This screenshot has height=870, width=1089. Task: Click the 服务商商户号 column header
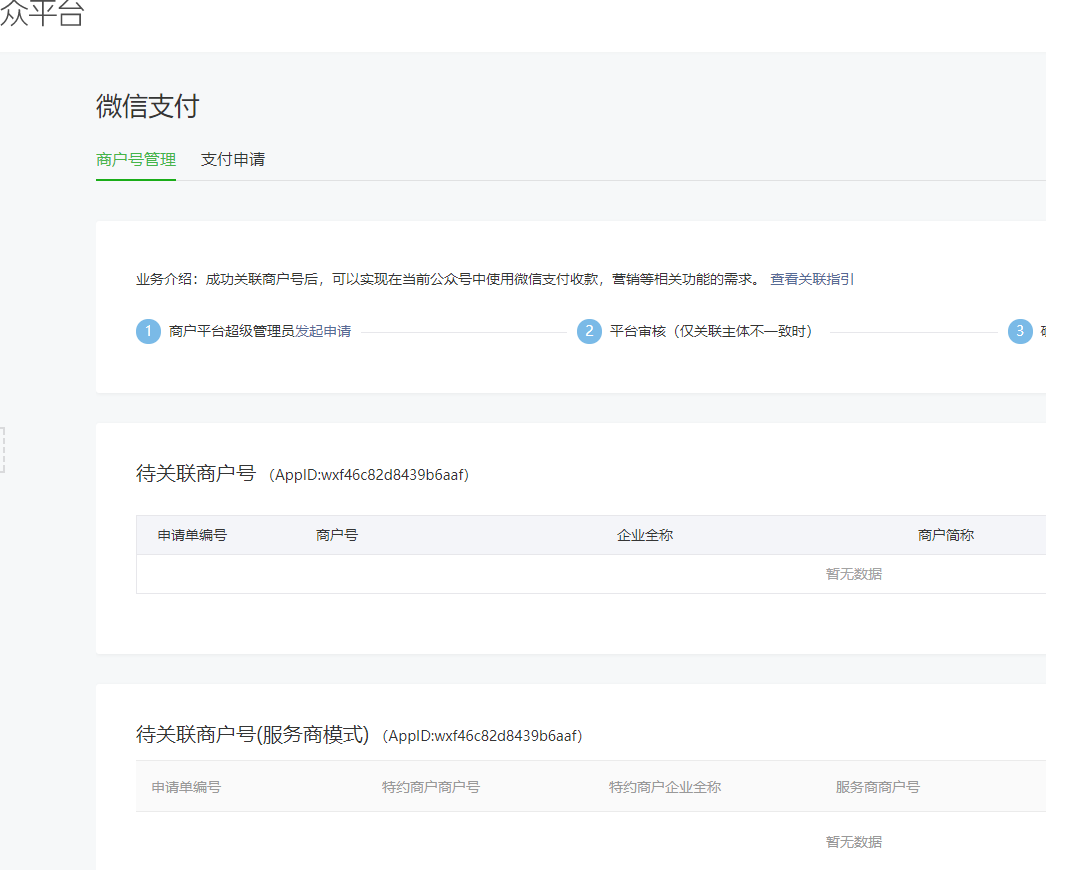coord(877,787)
